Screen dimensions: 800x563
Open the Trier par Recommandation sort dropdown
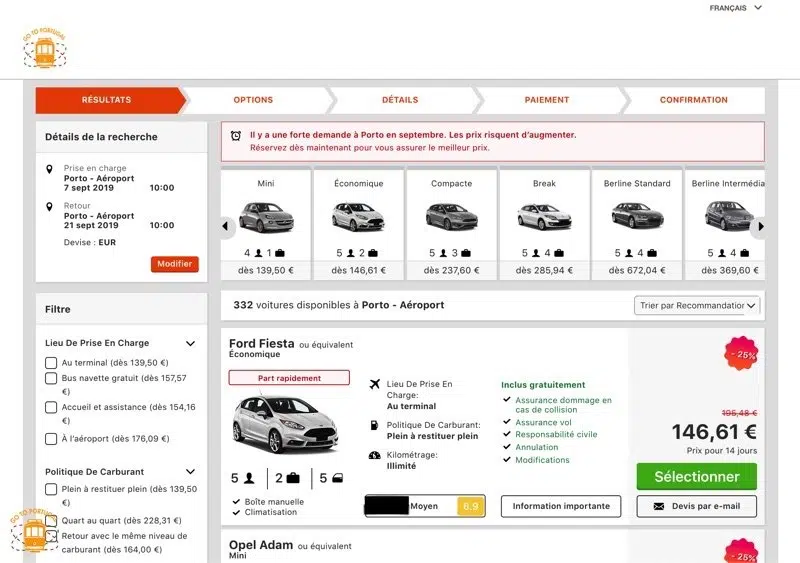coord(697,305)
